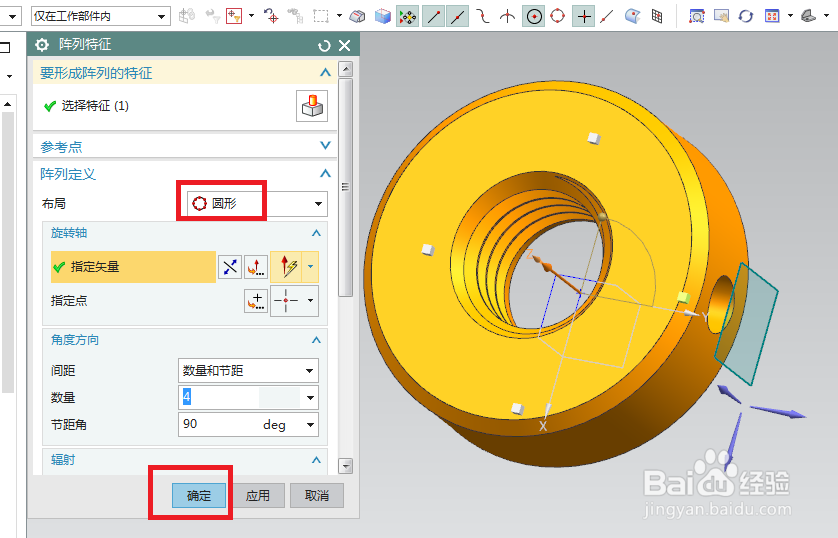The image size is (838, 538).
Task: Open the vector type dropdown arrow
Action: 311,267
